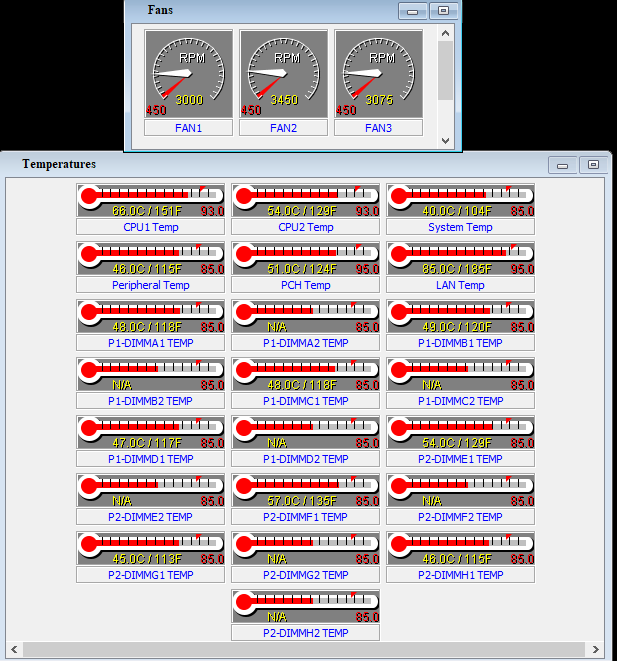The height and width of the screenshot is (661, 617).
Task: Click the P1-DIMMD2 thermometer gauge
Action: (306, 433)
